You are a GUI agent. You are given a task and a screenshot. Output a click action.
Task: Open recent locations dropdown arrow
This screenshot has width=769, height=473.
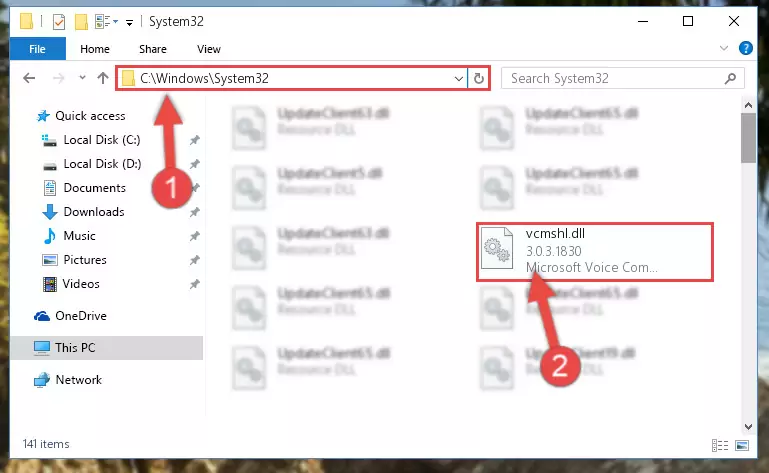[82, 78]
